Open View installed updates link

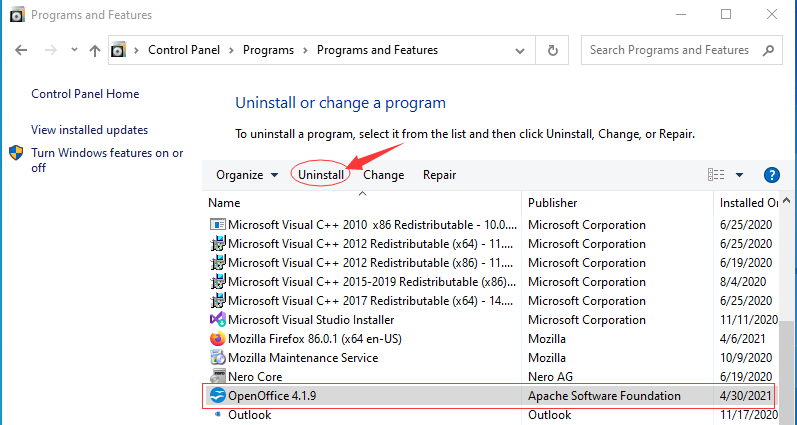tap(89, 130)
